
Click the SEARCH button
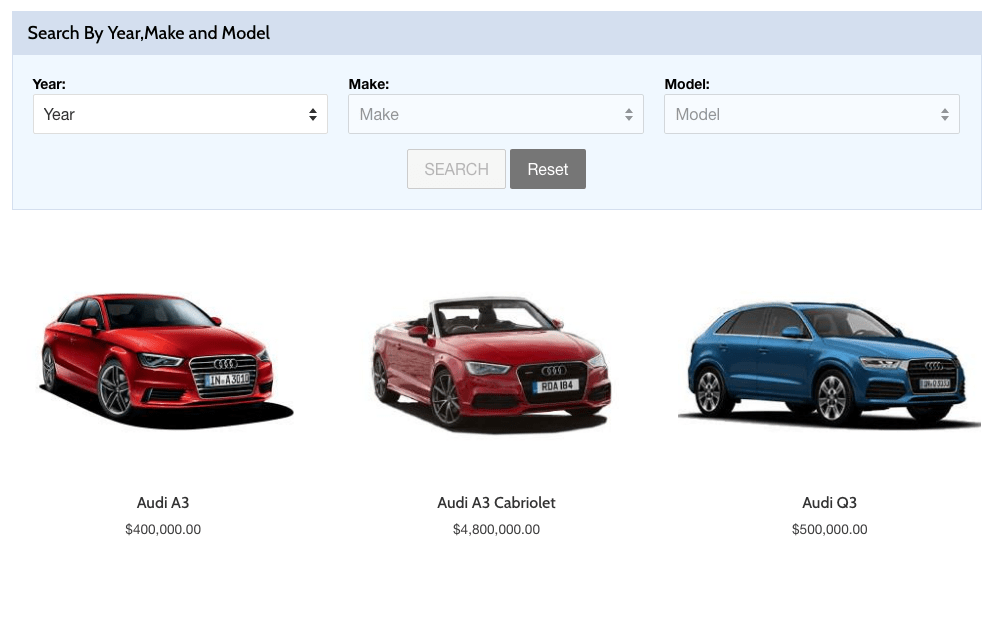point(456,169)
